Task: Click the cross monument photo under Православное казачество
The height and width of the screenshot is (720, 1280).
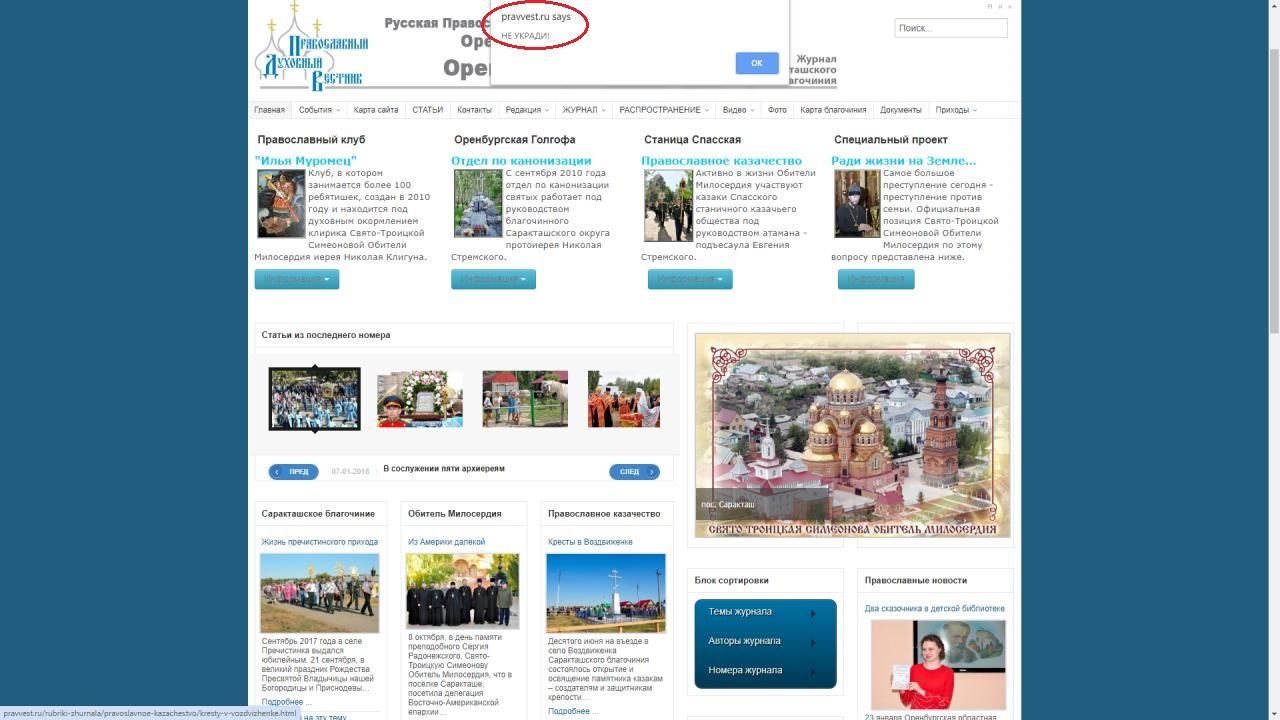Action: (x=606, y=593)
